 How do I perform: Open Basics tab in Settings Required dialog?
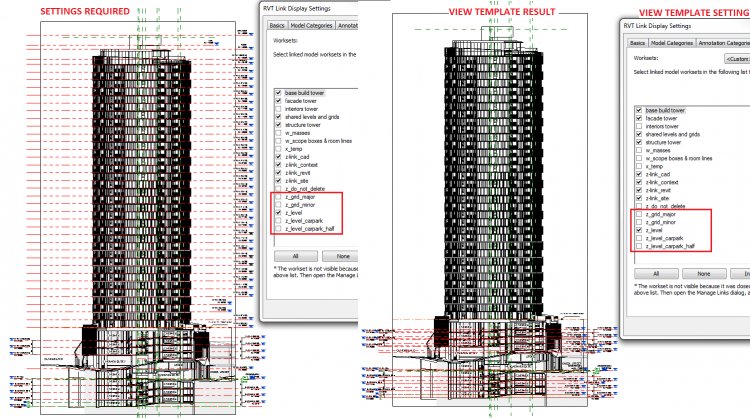click(277, 25)
